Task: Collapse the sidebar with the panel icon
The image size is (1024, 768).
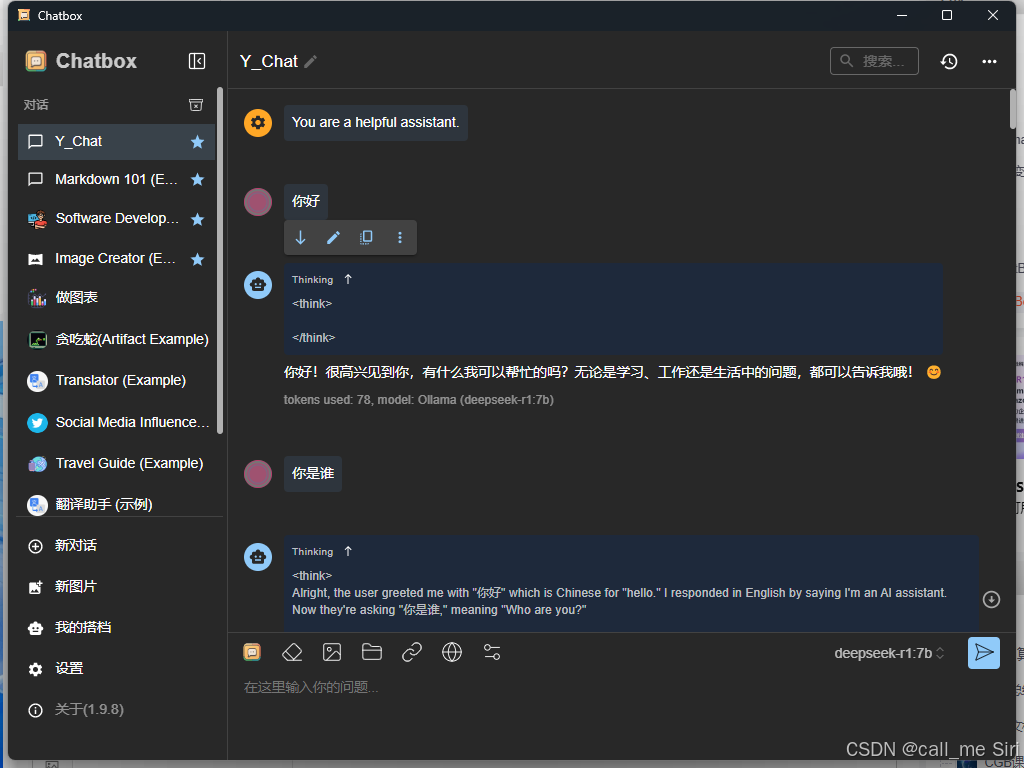Action: pos(197,61)
